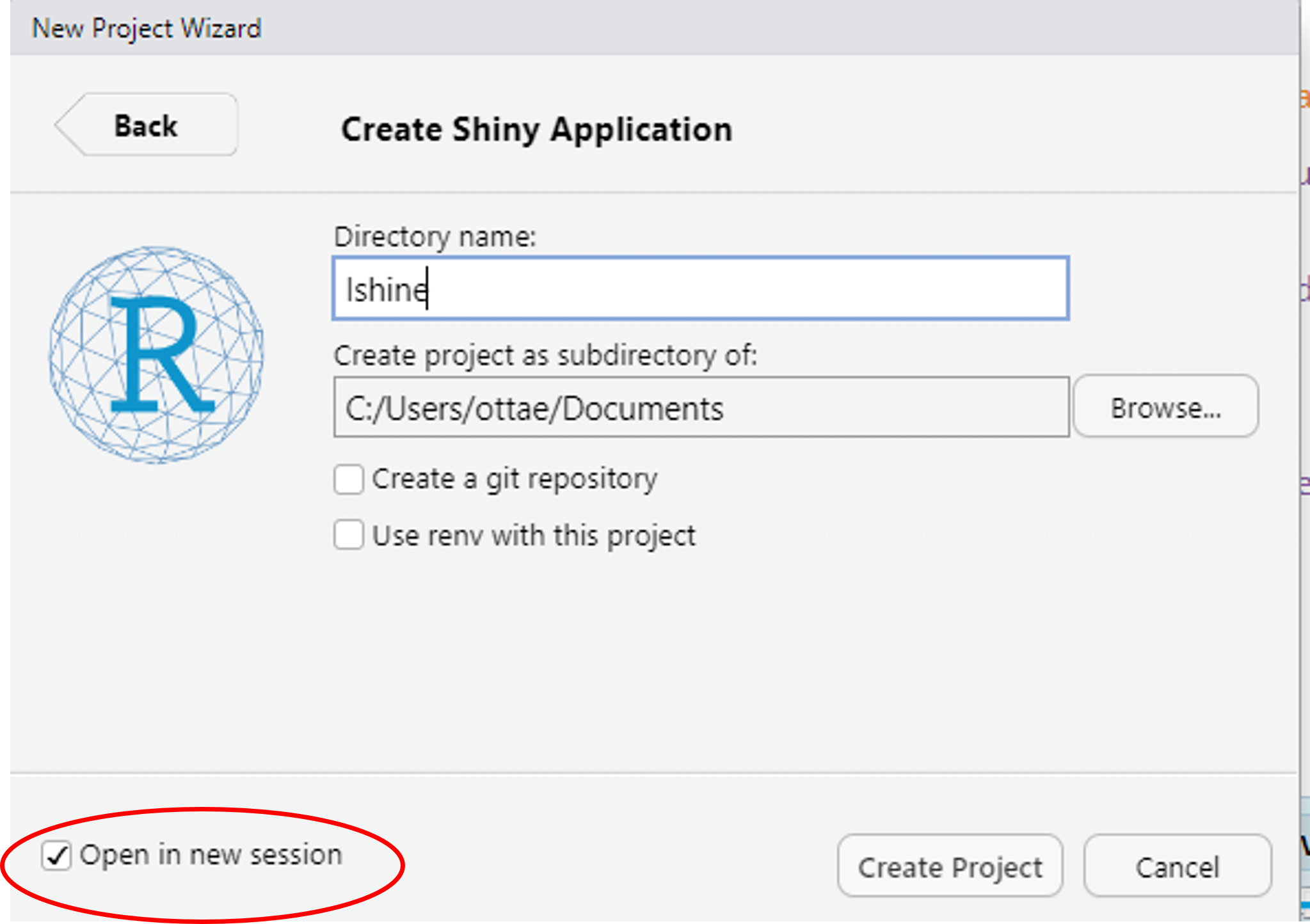Click "Use renv with this project" label text
Viewport: 1310px width, 924px height.
coord(534,536)
